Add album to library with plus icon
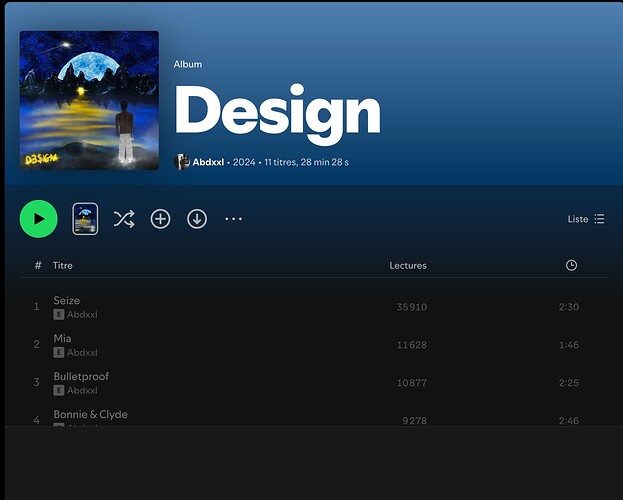Screen dimensions: 623x500 click(160, 219)
